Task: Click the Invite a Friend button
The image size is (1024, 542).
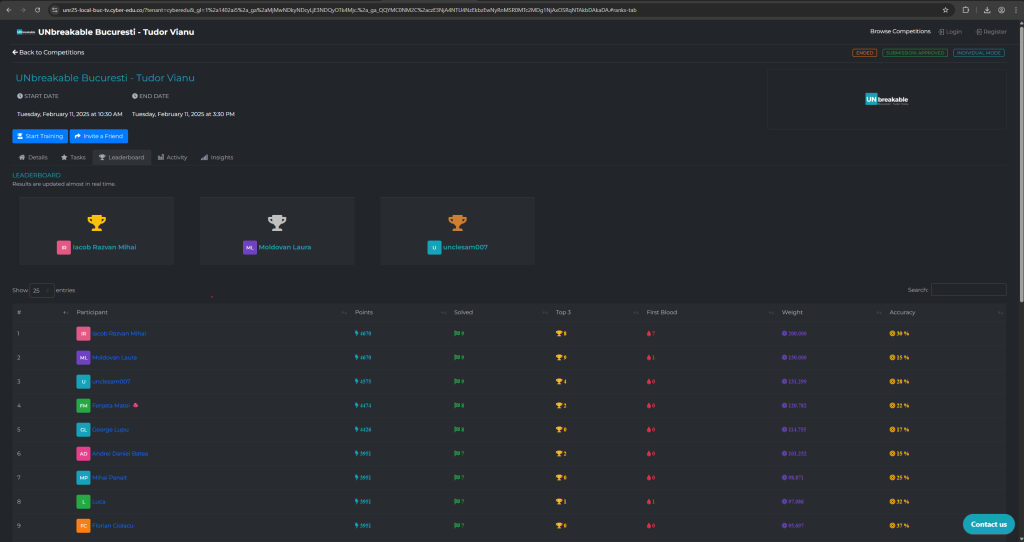Action: 99,136
